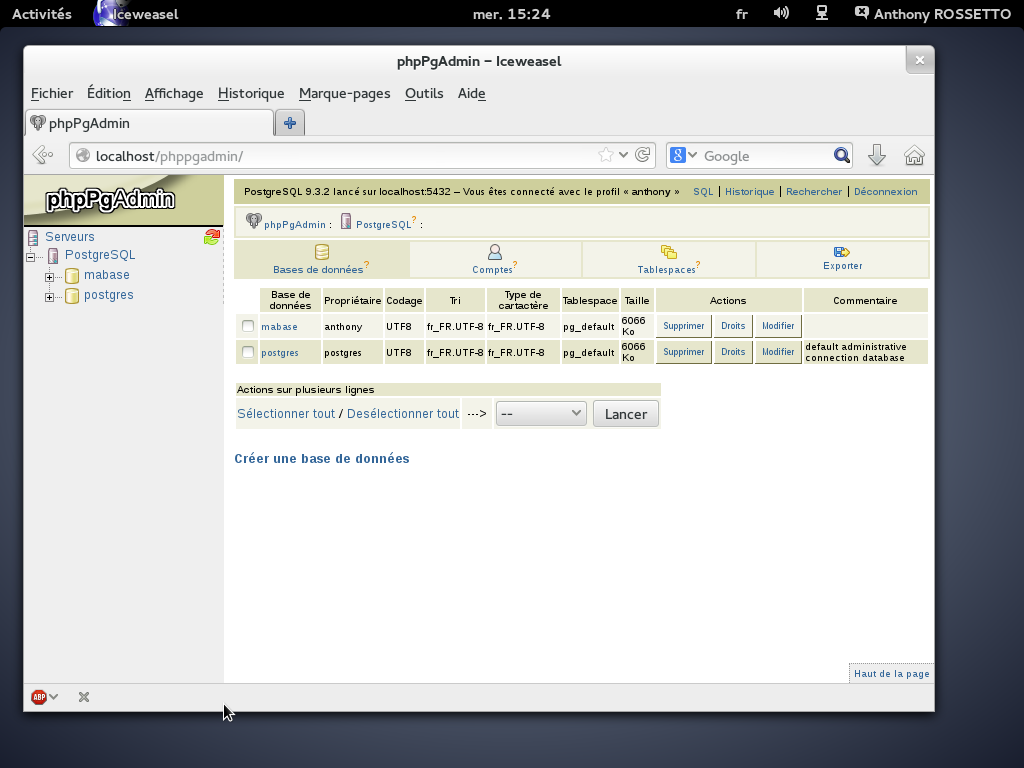This screenshot has width=1024, height=768.
Task: Click the Serveurs icon in the tree
Action: [33, 237]
